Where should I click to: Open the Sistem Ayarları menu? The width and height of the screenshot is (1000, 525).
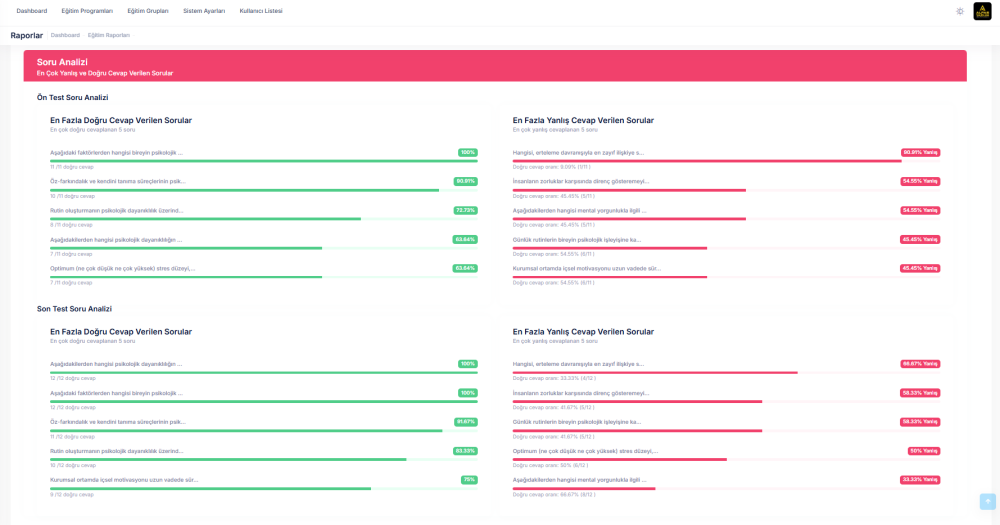pyautogui.click(x=204, y=11)
